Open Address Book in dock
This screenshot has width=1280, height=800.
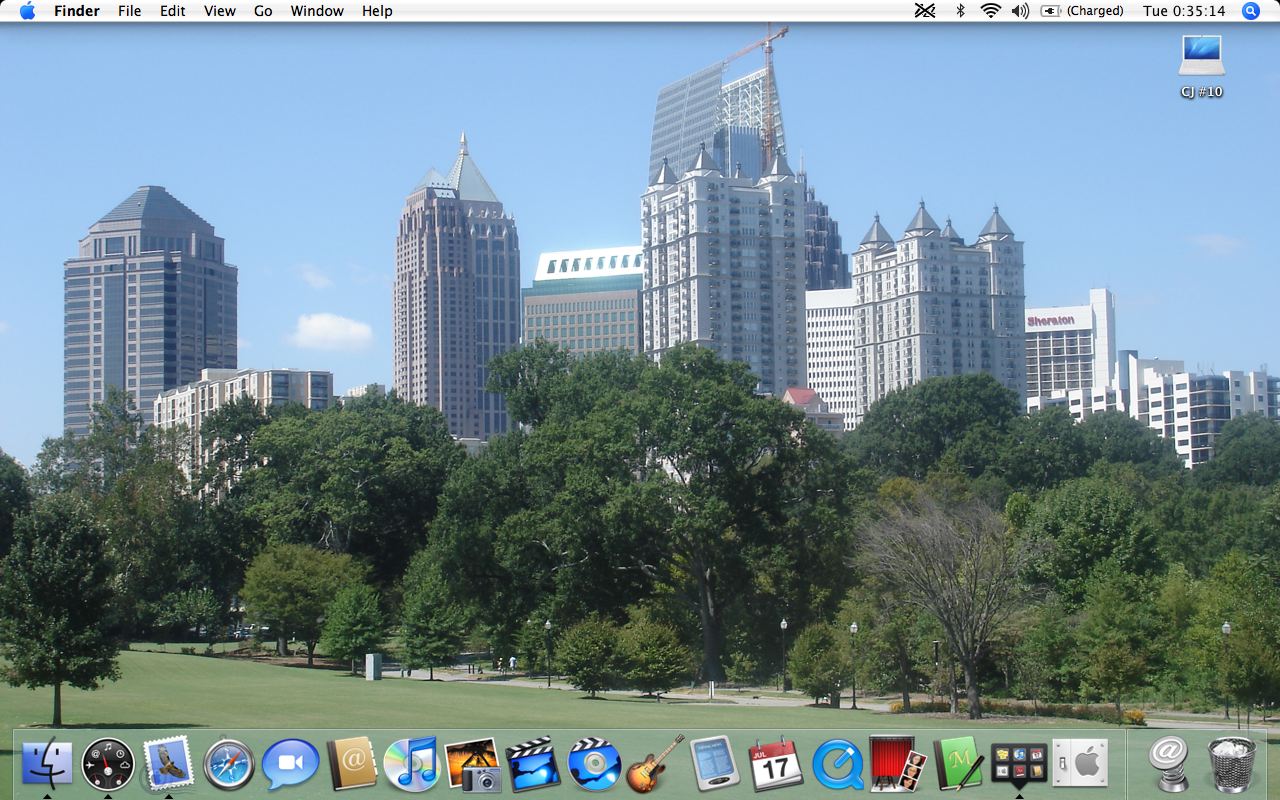(x=352, y=764)
